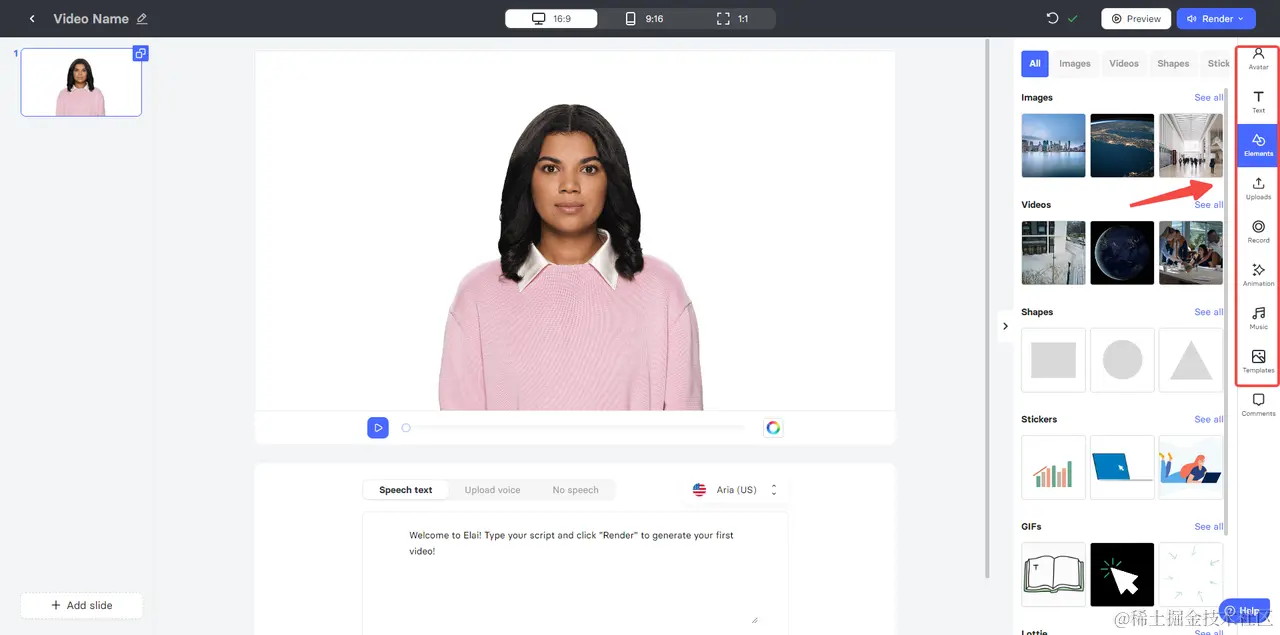Select slide 1 thumbnail
Screen dimensions: 1280x635
pos(81,82)
